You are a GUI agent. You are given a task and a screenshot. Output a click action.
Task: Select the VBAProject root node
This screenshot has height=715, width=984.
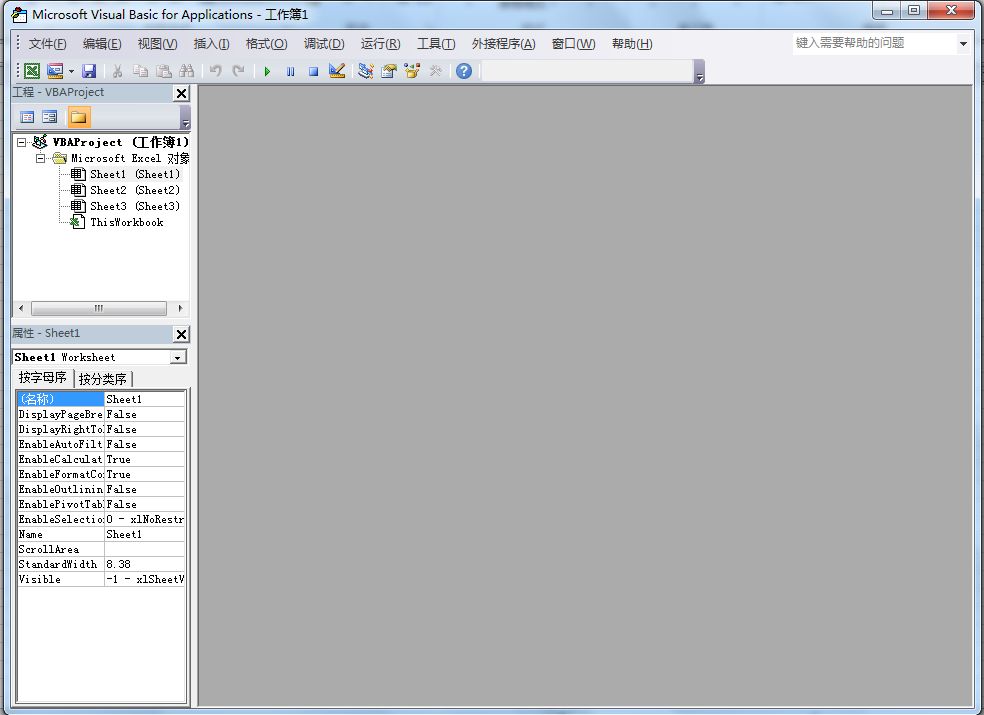(x=120, y=142)
